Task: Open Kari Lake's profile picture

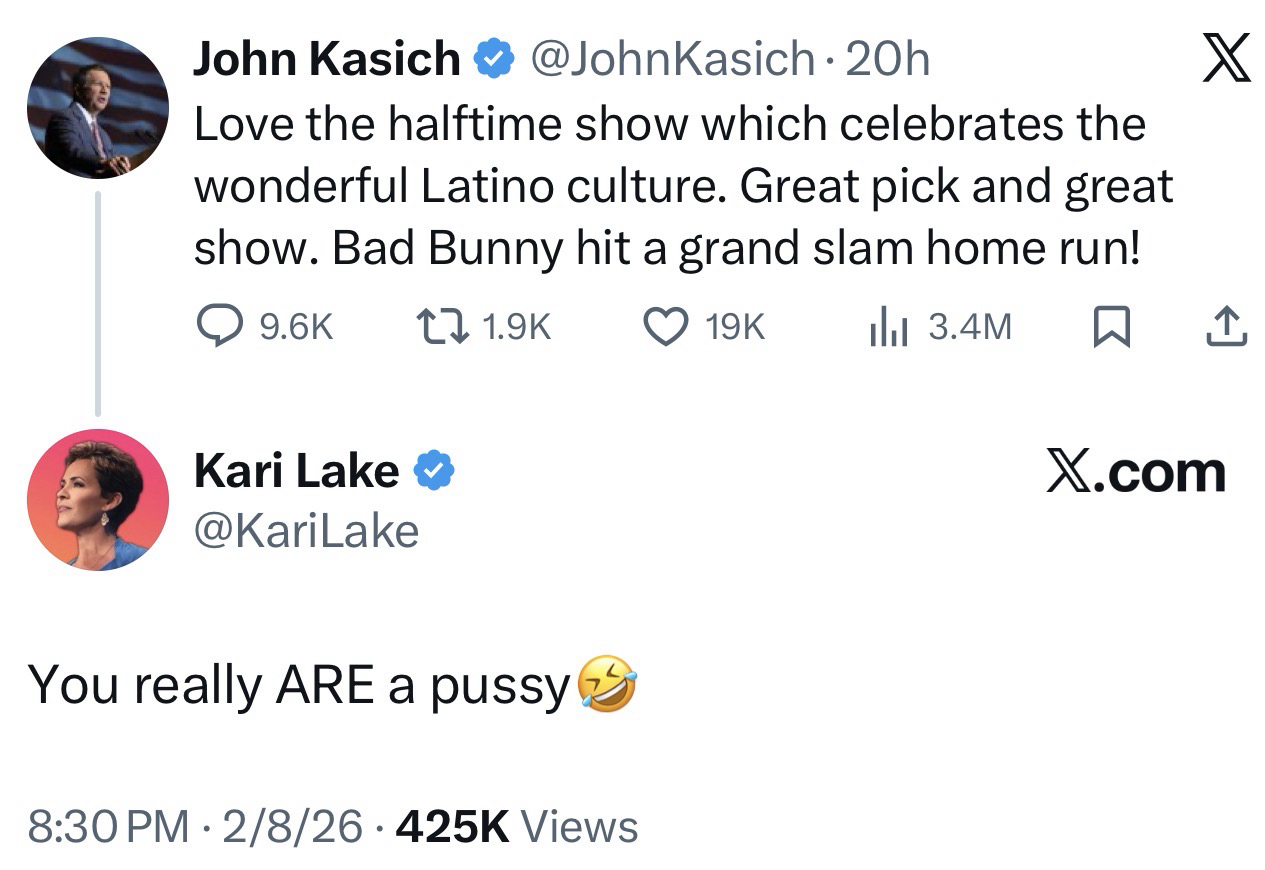Action: [97, 500]
